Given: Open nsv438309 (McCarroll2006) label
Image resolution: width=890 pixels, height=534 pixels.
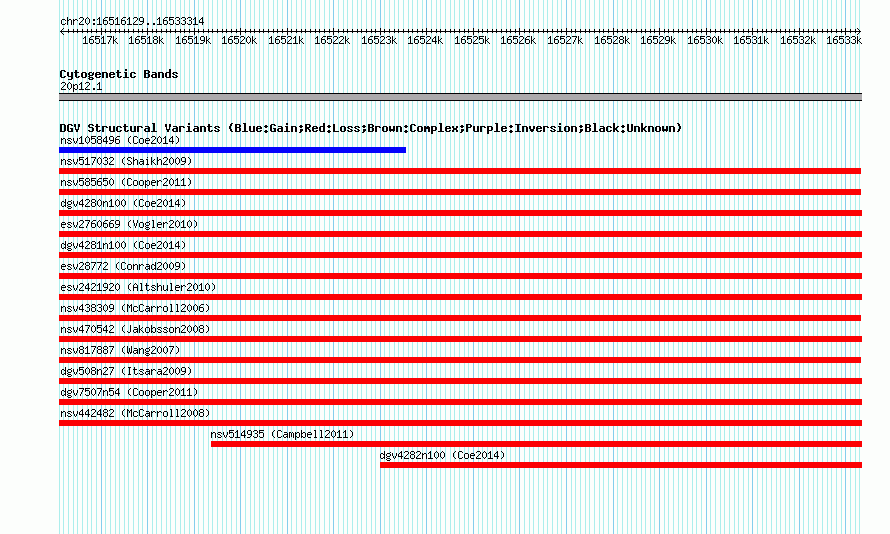Looking at the screenshot, I should tap(135, 308).
